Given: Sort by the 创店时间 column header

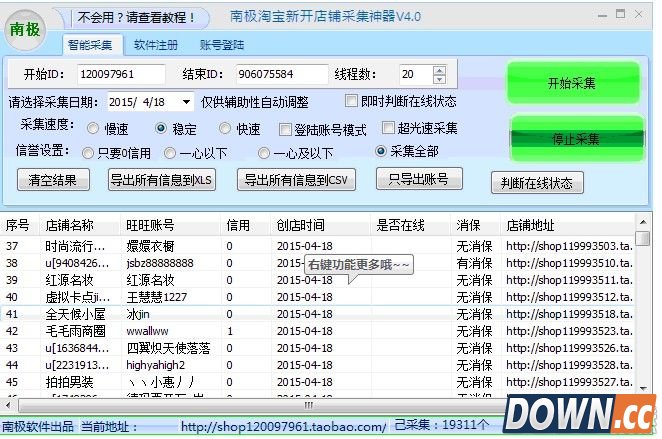Looking at the screenshot, I should coord(320,225).
